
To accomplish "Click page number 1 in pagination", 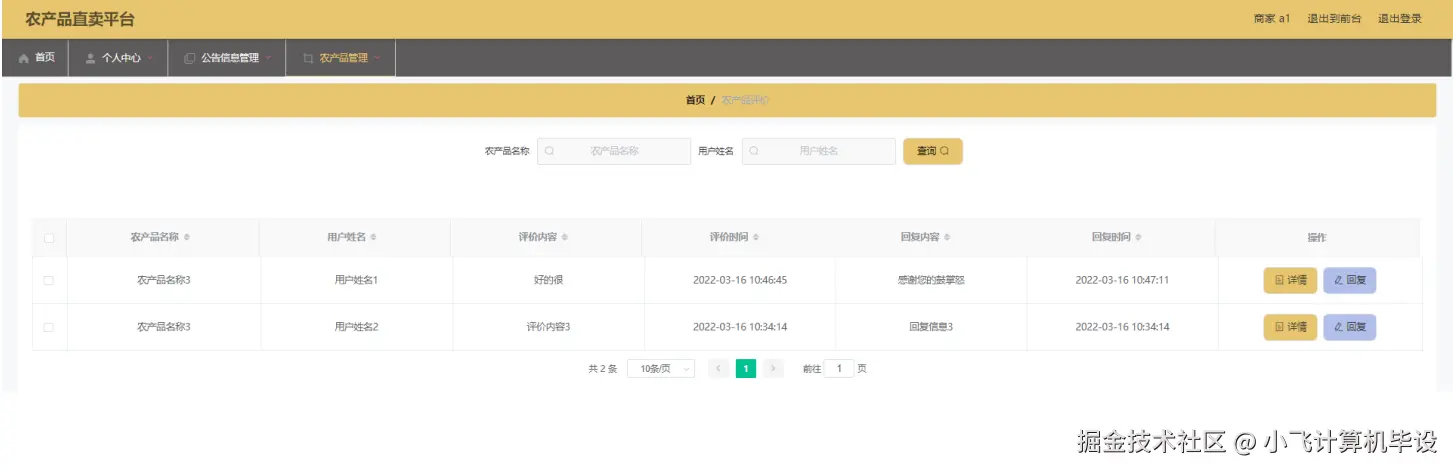I will pos(746,368).
